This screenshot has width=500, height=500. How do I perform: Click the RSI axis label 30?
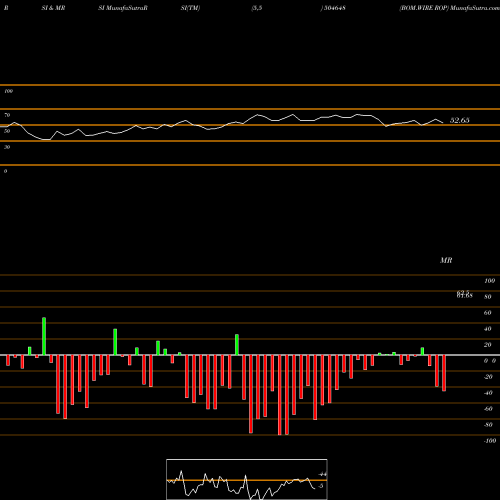click(x=7, y=147)
